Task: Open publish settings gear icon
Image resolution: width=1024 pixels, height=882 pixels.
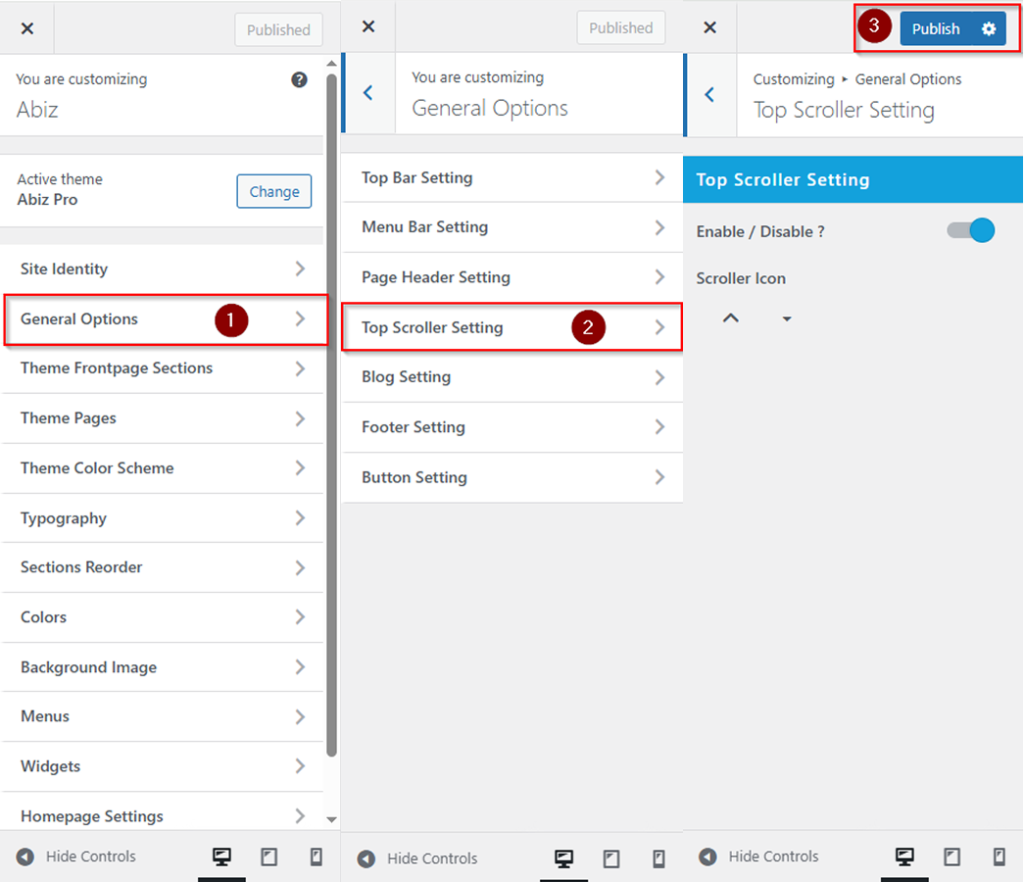Action: point(988,29)
